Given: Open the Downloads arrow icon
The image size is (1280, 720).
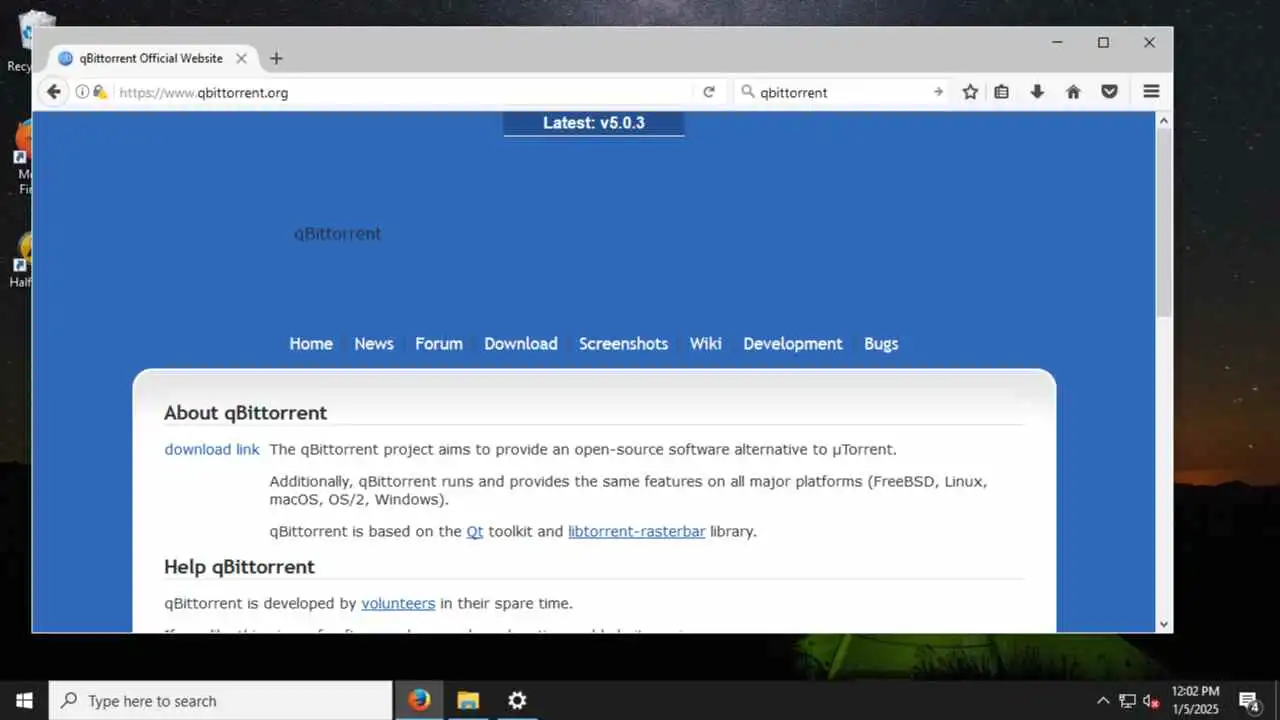Looking at the screenshot, I should (1037, 92).
